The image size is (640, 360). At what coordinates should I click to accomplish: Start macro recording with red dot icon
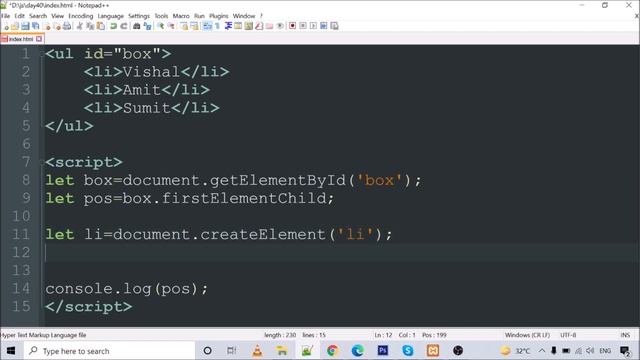[x=293, y=26]
